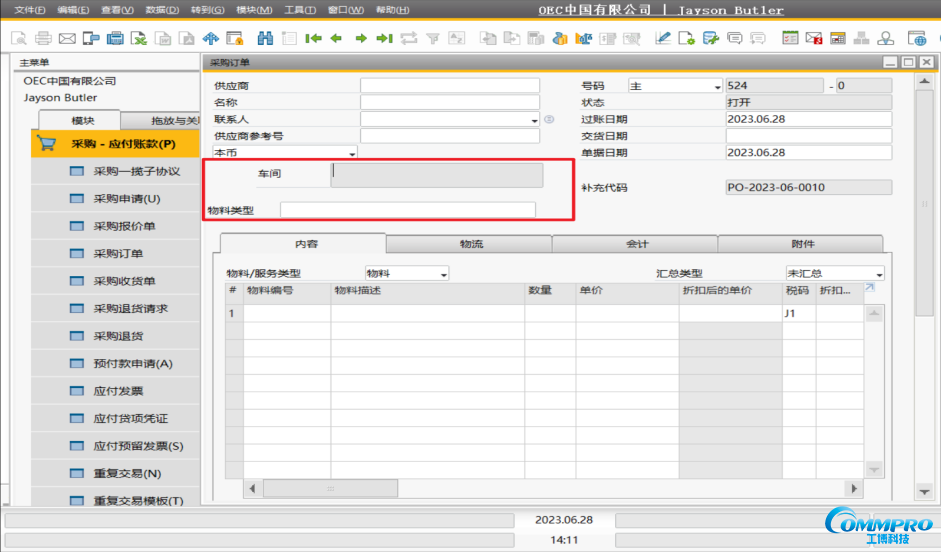Viewport: 941px width, 552px height.
Task: Open 采购报价单 from the menu
Action: tap(115, 226)
